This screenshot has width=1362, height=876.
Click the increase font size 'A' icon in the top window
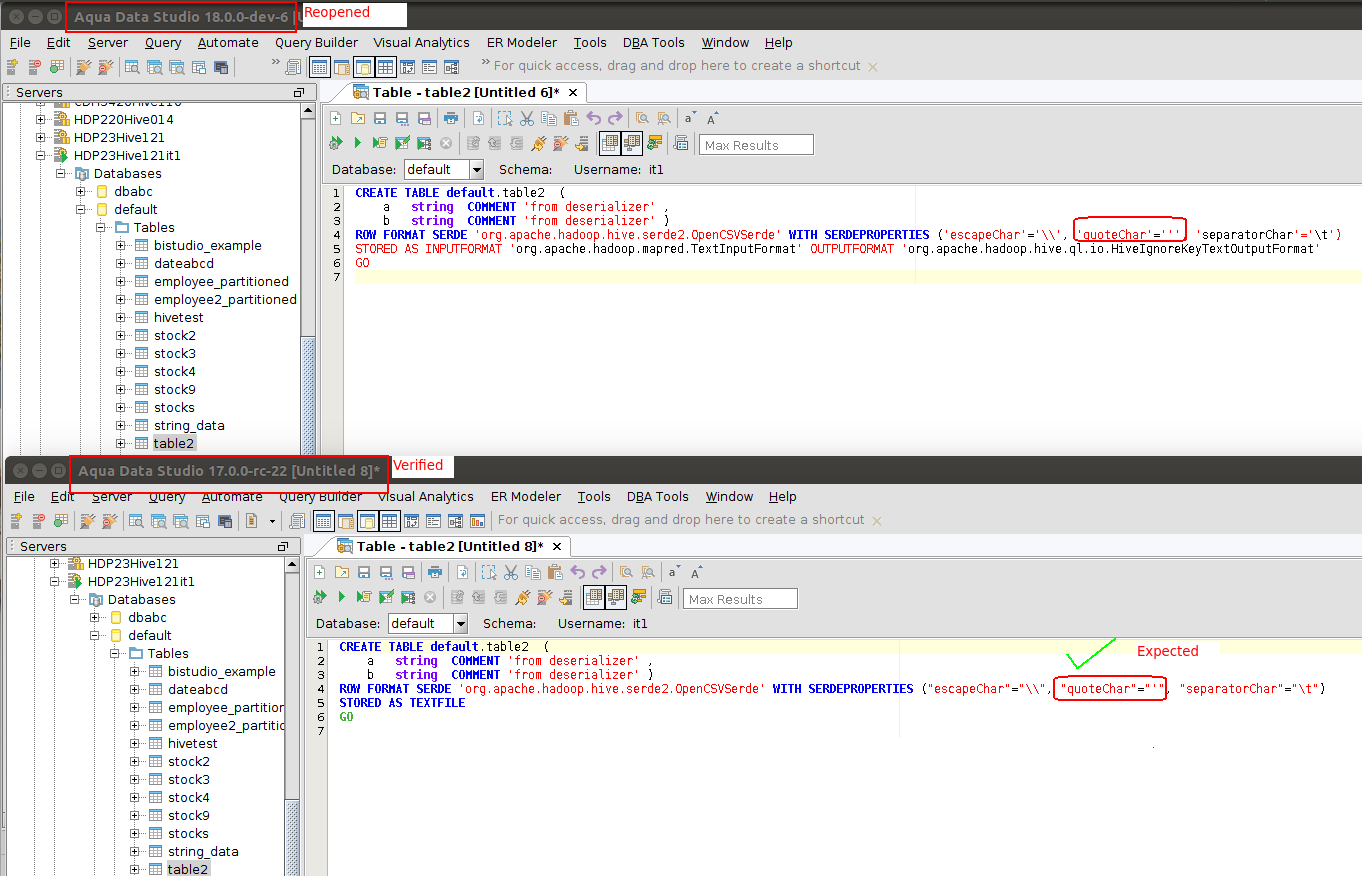712,118
